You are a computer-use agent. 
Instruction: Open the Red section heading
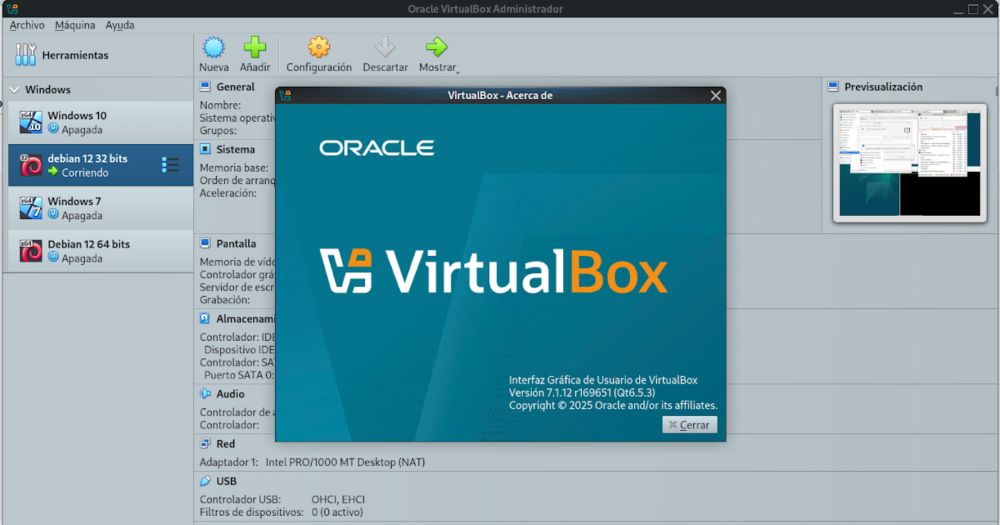[226, 443]
